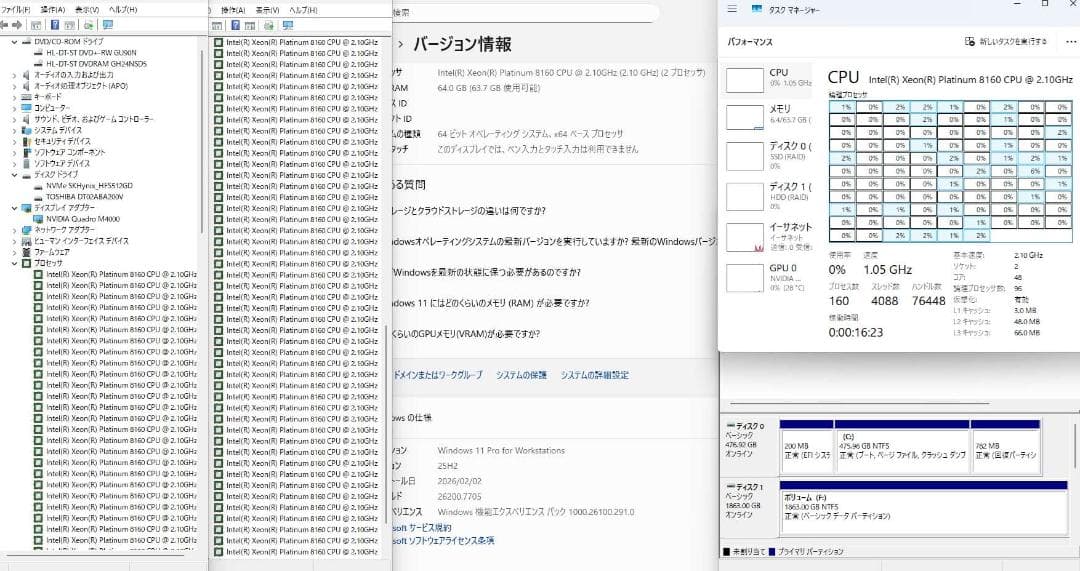Expand the ソフトウェア デバイス node
Image resolution: width=1080 pixels, height=571 pixels.
click(x=14, y=164)
